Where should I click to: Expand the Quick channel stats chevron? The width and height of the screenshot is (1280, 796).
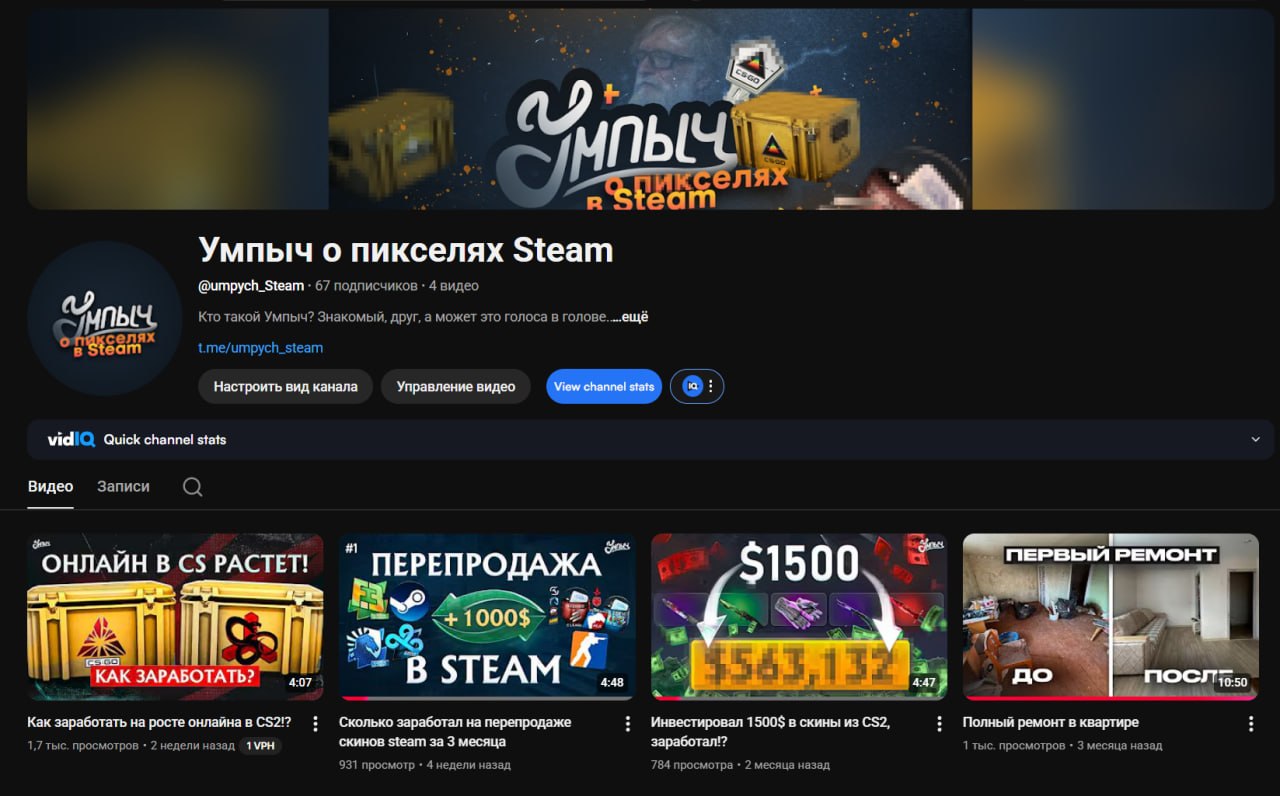pyautogui.click(x=1255, y=440)
